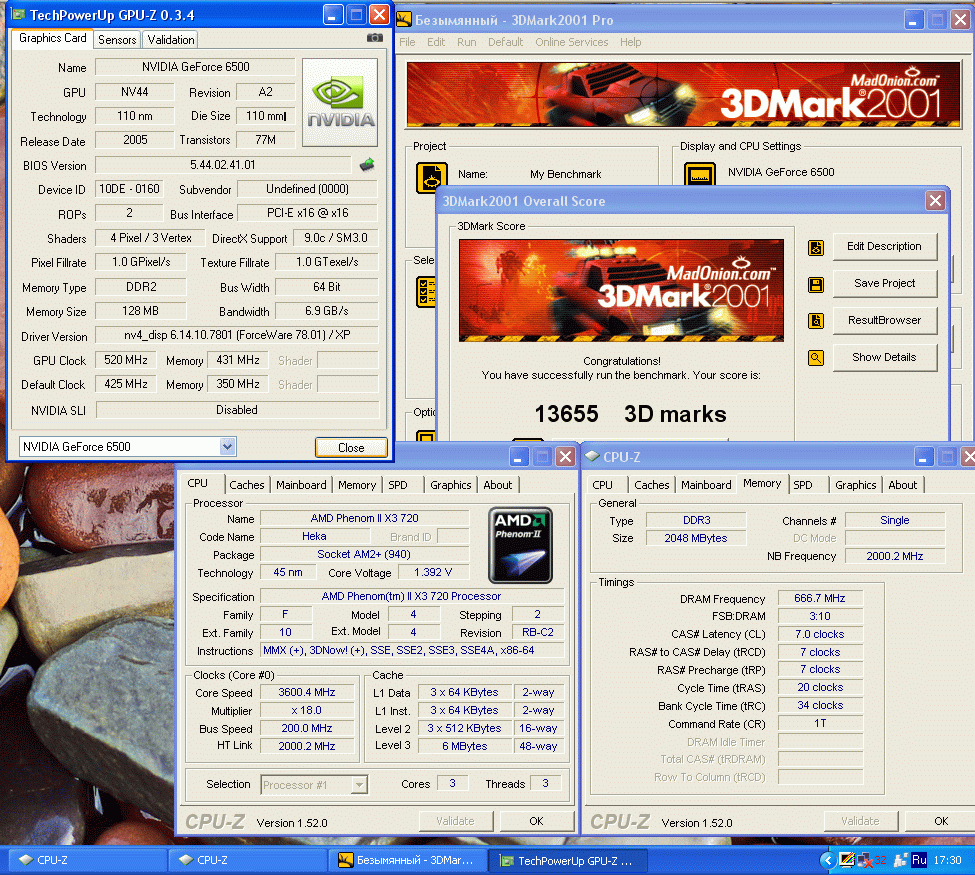
Task: Open About tab in right CPU-Z window
Action: (x=902, y=485)
